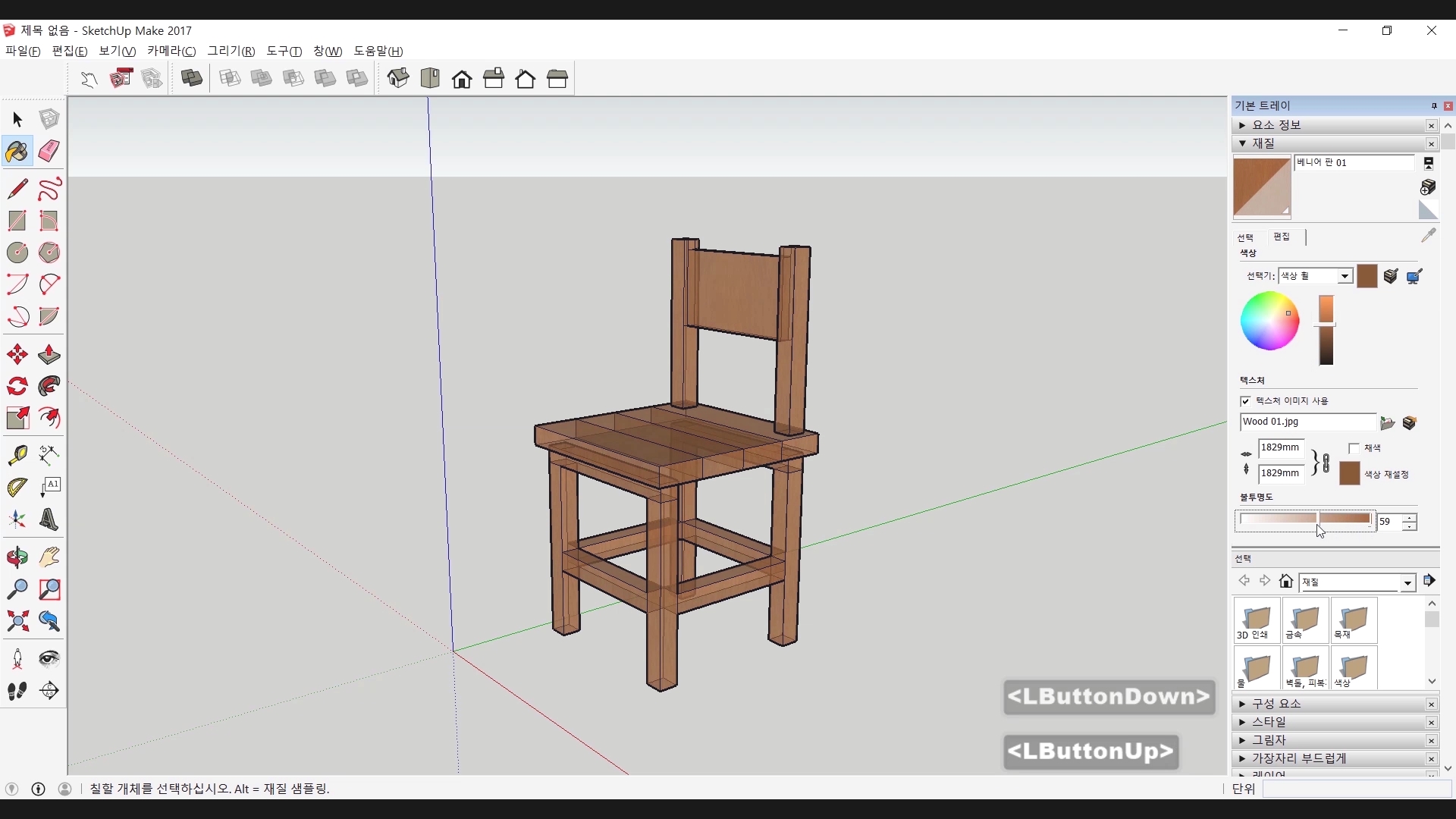
Task: Select the Zoom Extents tool
Action: pyautogui.click(x=17, y=622)
